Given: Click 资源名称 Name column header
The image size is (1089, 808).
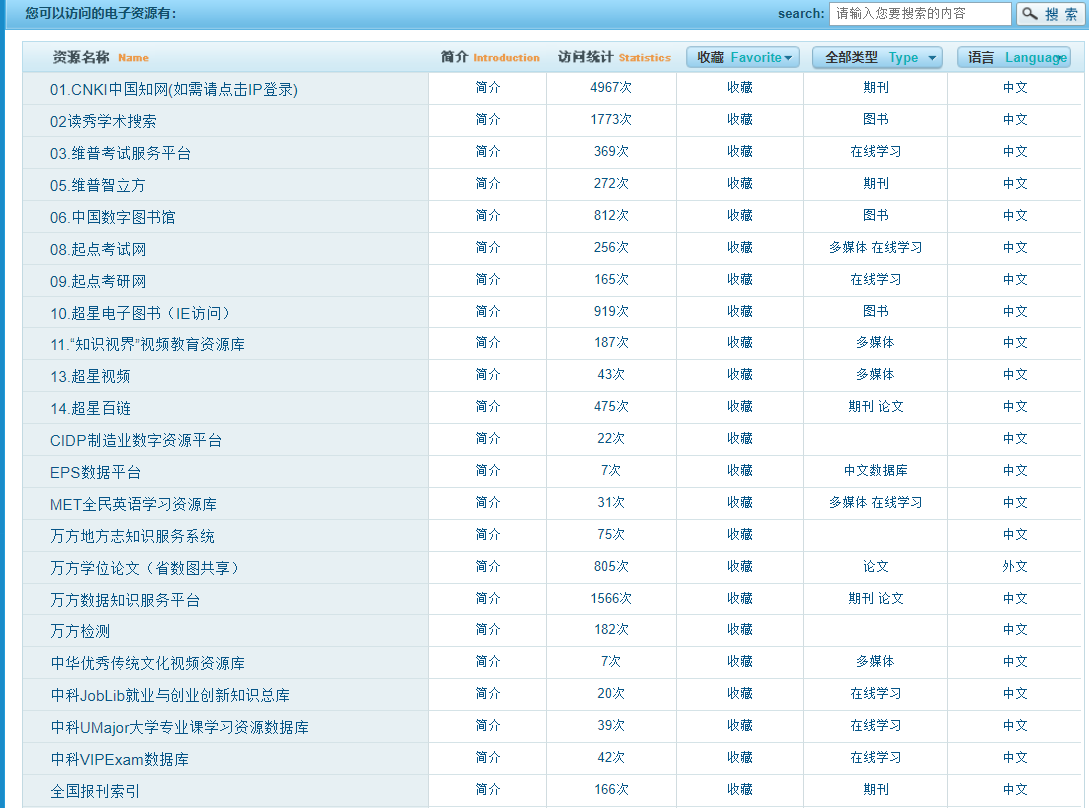Looking at the screenshot, I should 101,57.
